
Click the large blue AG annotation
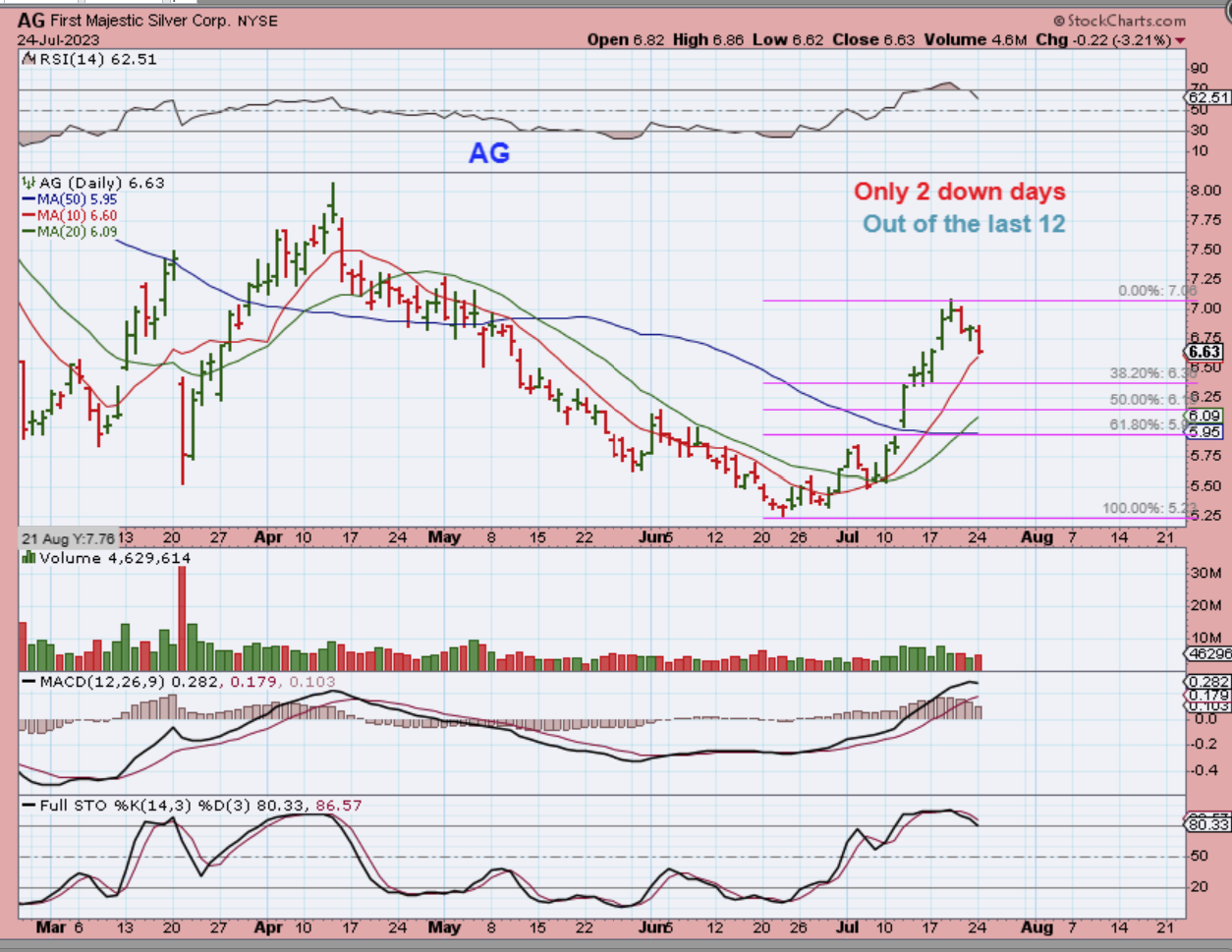coord(489,152)
